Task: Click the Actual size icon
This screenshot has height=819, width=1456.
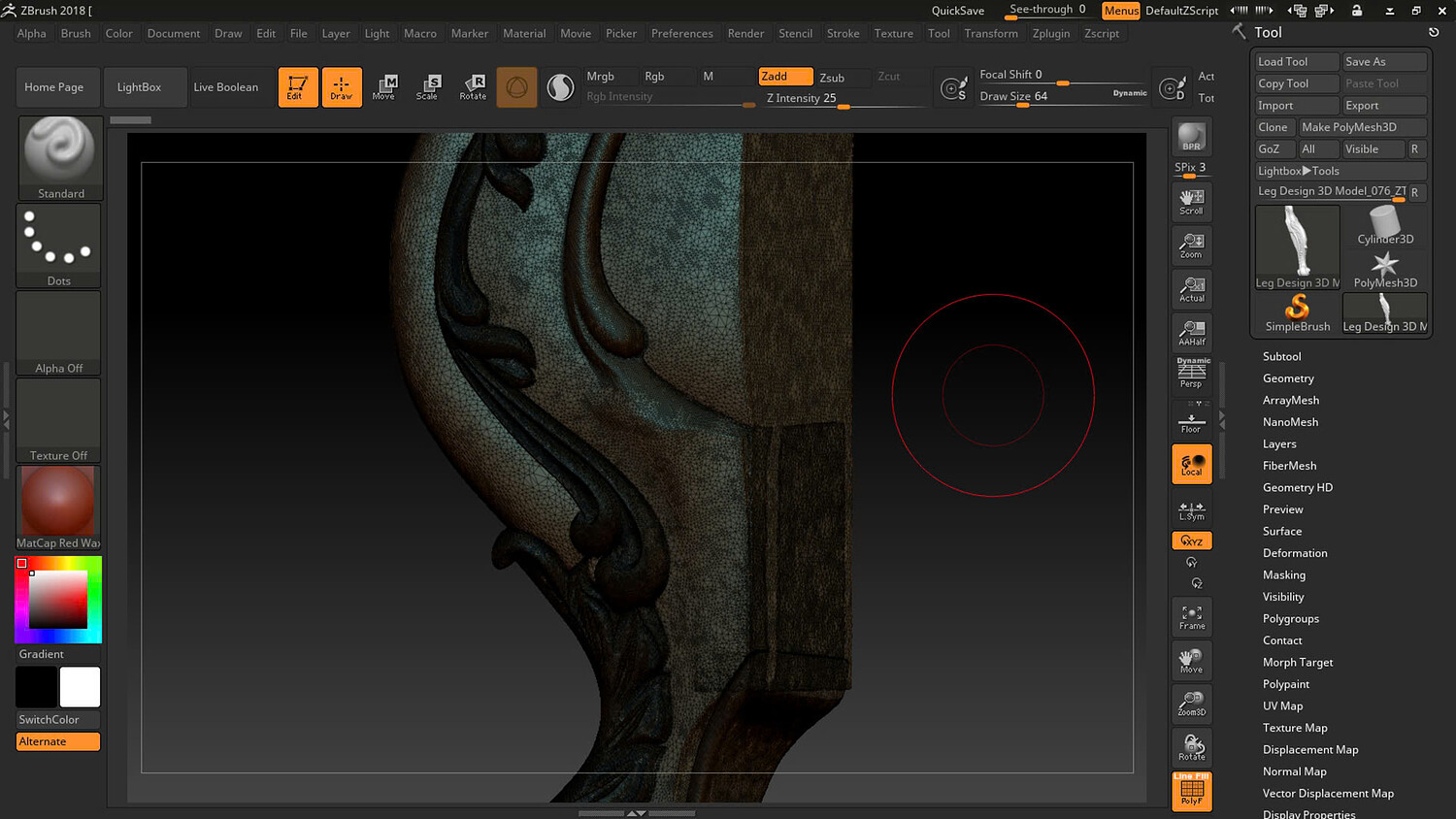Action: click(x=1192, y=289)
